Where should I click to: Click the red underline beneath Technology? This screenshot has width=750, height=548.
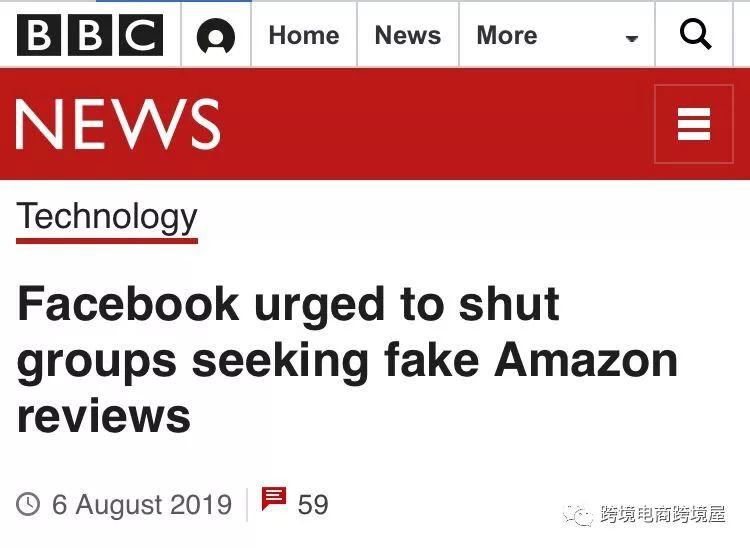point(107,241)
